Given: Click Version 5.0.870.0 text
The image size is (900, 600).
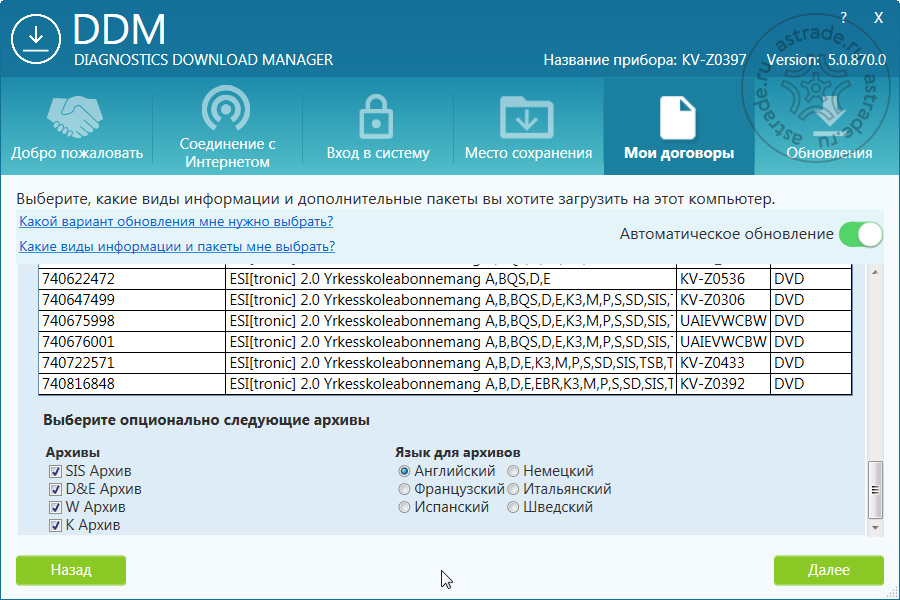Looking at the screenshot, I should [826, 60].
